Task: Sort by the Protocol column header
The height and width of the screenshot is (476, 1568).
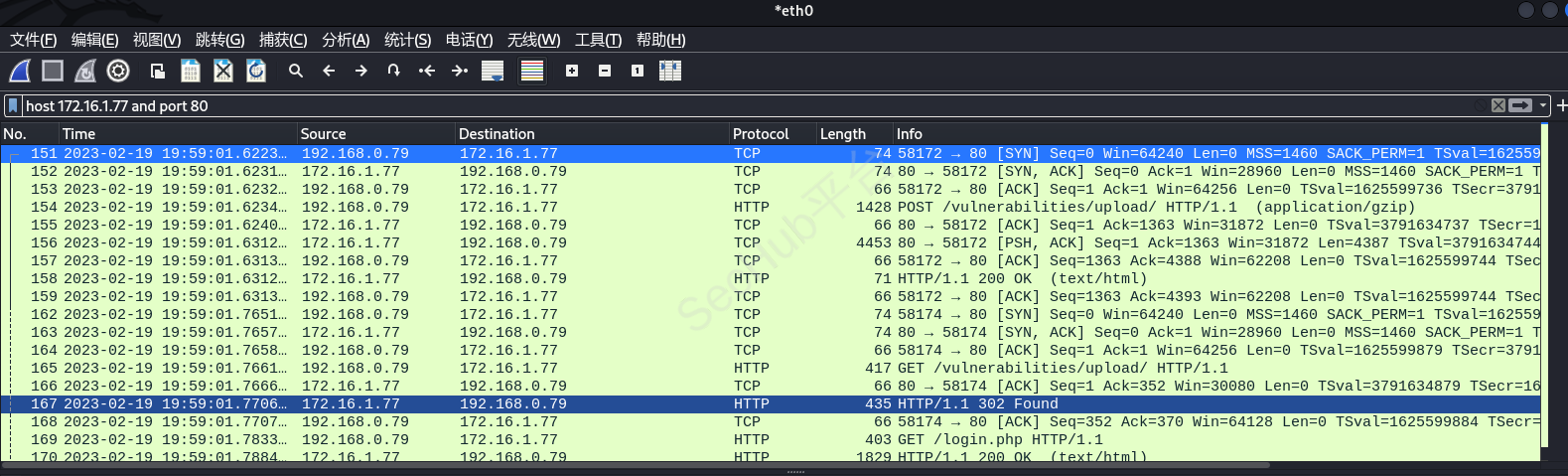Action: [761, 134]
